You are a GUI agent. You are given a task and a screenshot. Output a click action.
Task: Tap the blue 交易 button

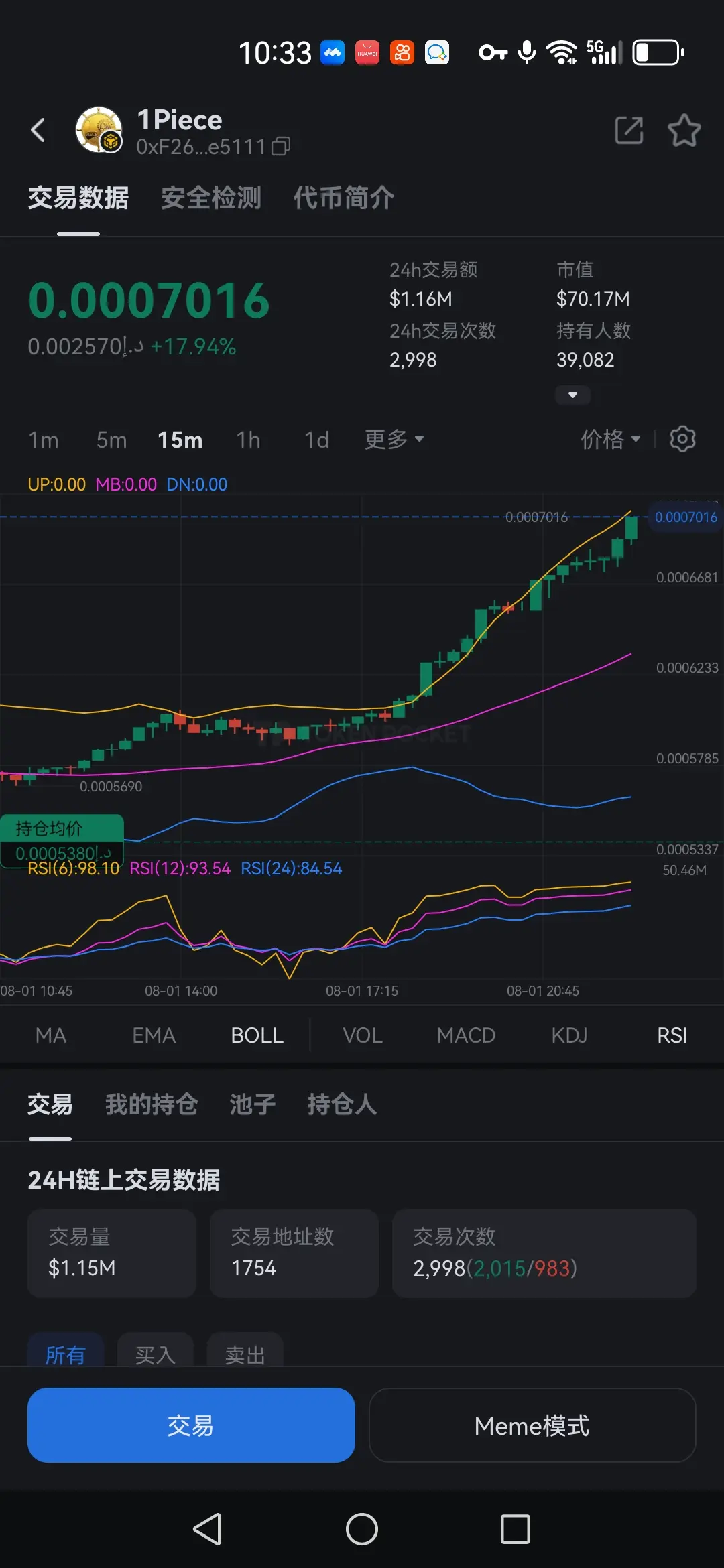tap(191, 1425)
